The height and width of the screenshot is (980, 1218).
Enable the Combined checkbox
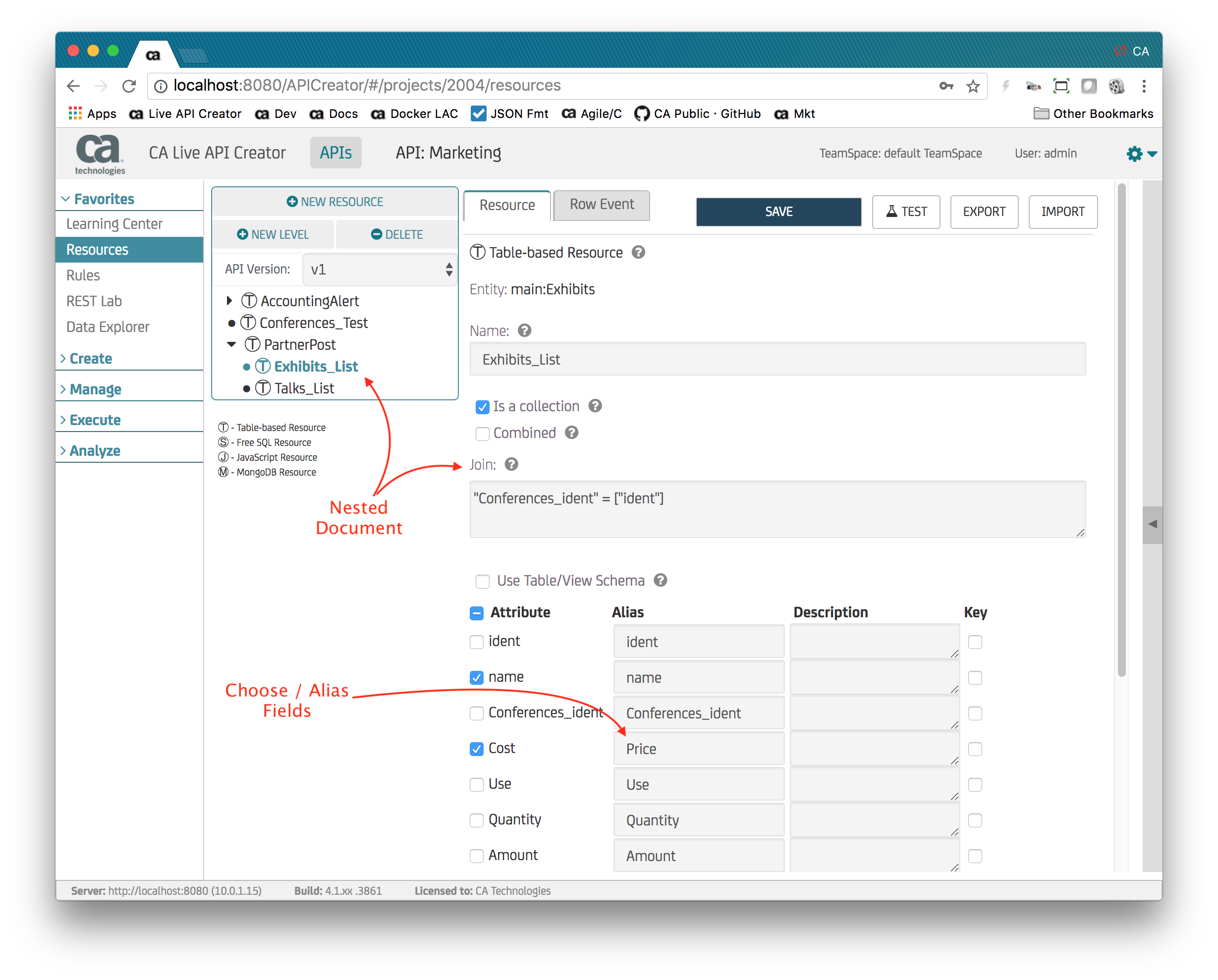pos(483,434)
